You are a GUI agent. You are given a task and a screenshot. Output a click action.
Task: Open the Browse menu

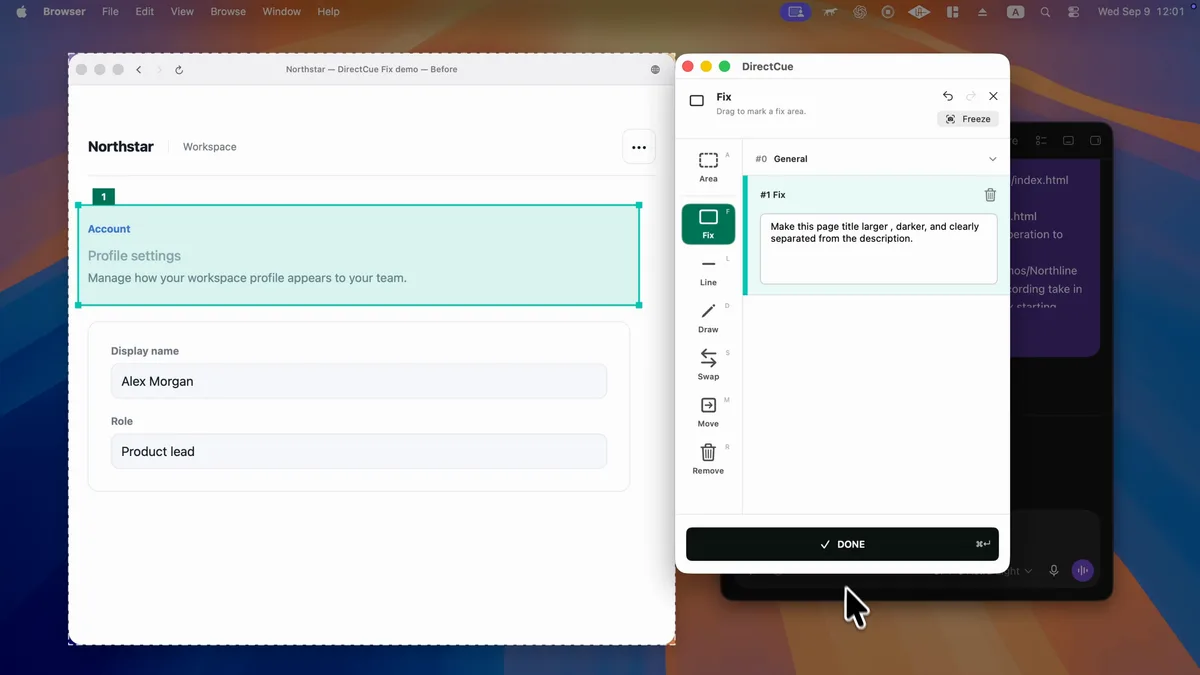[x=228, y=12]
